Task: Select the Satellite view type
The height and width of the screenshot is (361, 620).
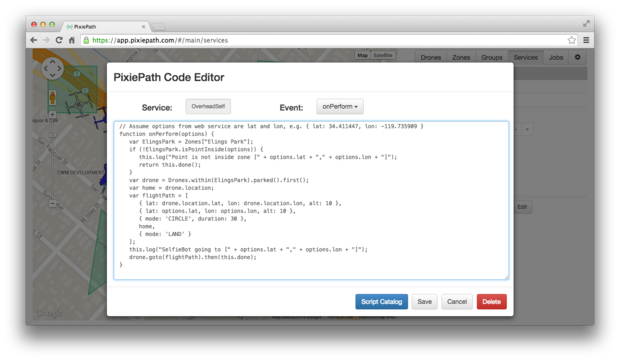Action: point(383,55)
